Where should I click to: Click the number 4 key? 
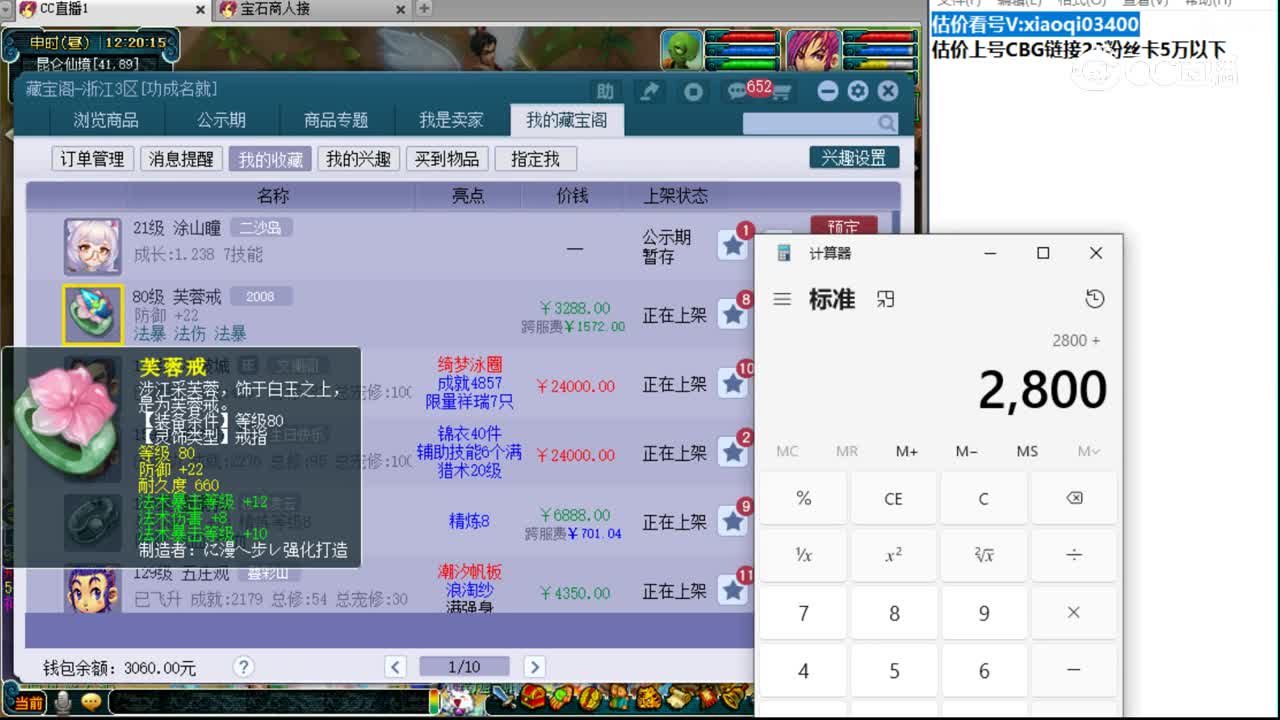(x=803, y=671)
